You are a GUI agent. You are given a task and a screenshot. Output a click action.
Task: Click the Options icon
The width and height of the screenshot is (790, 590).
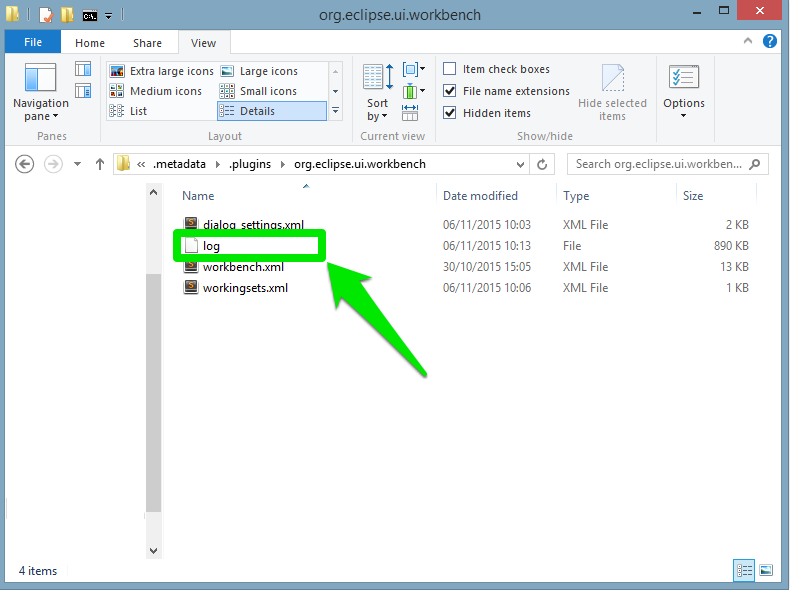(x=684, y=78)
